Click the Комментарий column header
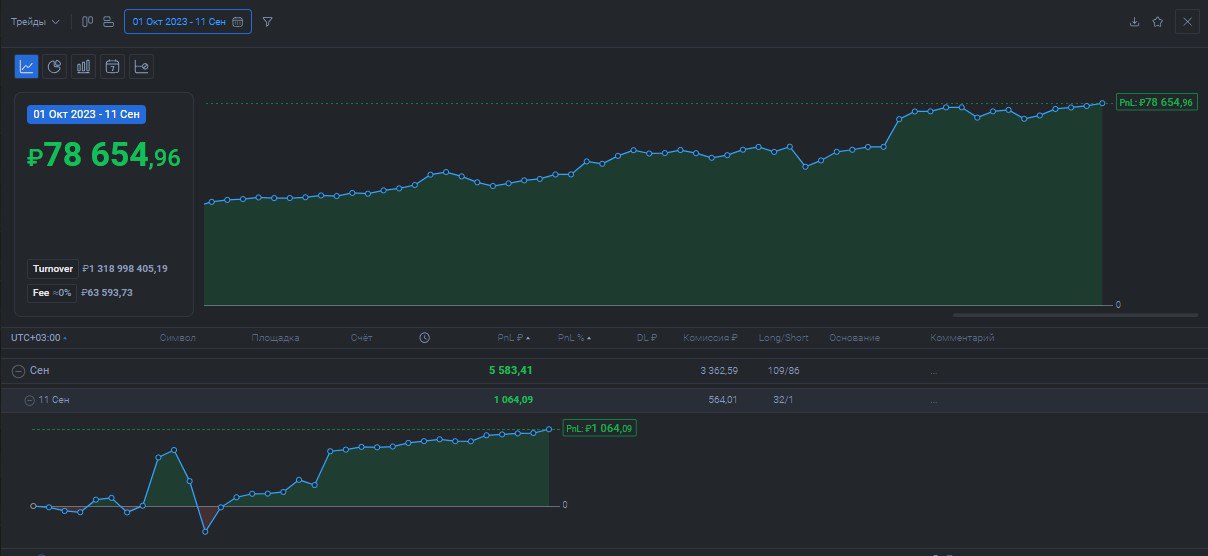 tap(962, 338)
